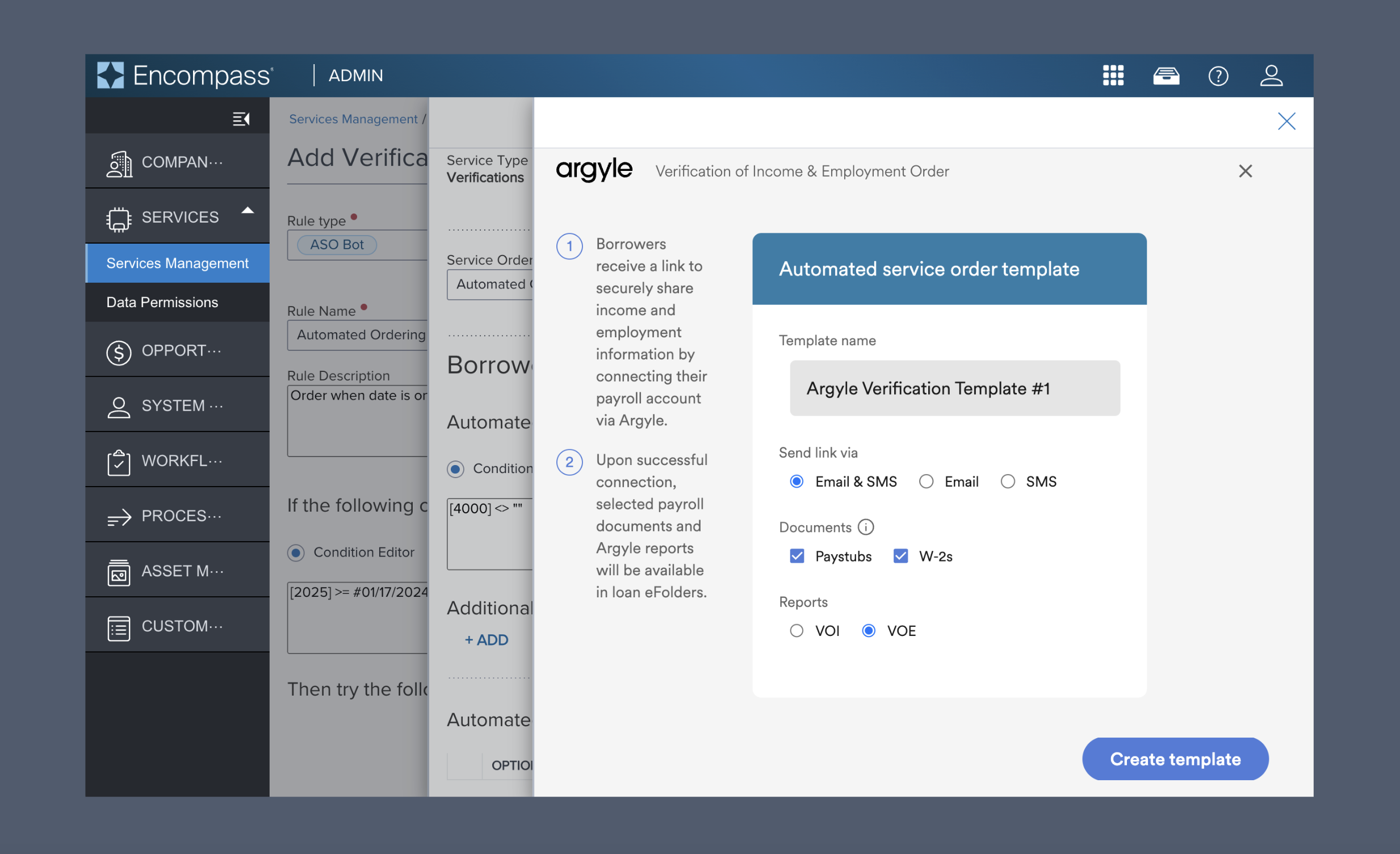Click the Rule Name input field
The width and height of the screenshot is (1400, 854).
[358, 334]
